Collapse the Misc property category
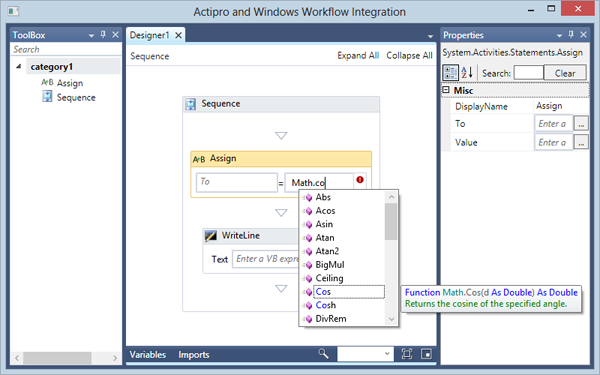Image resolution: width=600 pixels, height=375 pixels. click(446, 90)
